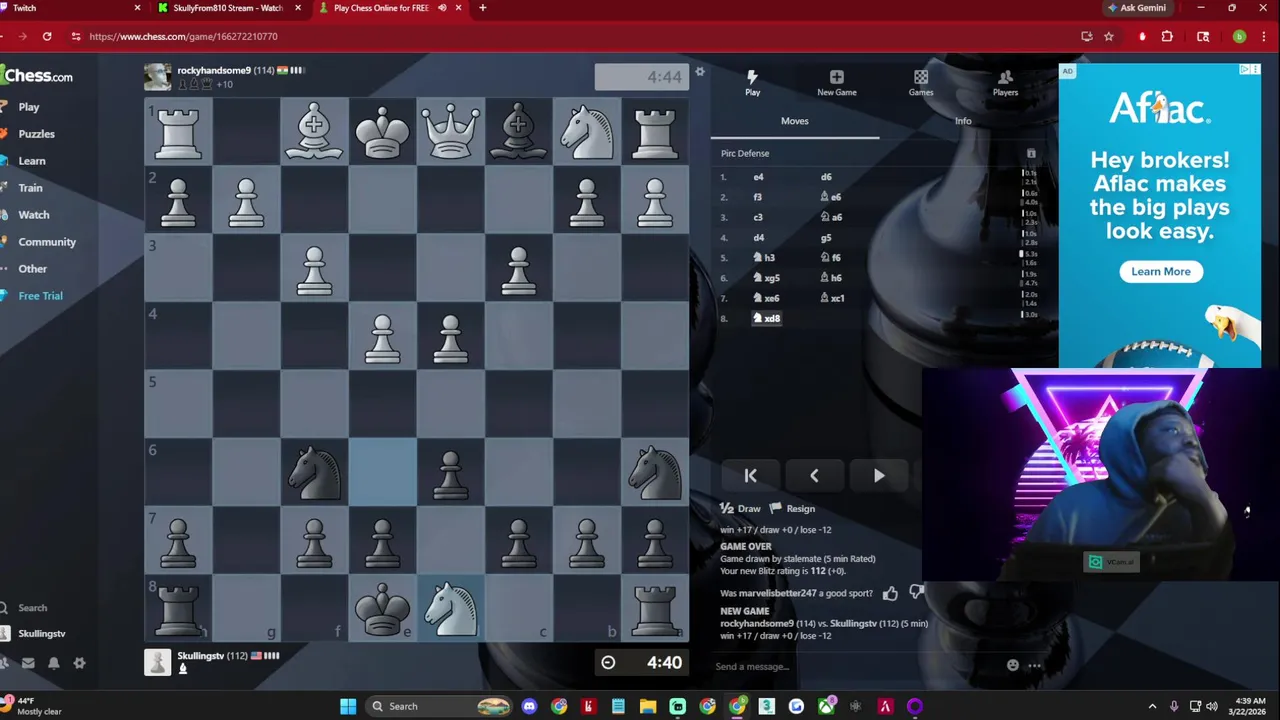The height and width of the screenshot is (720, 1280).
Task: Click the Aflac ad Learn More button
Action: (x=1161, y=271)
